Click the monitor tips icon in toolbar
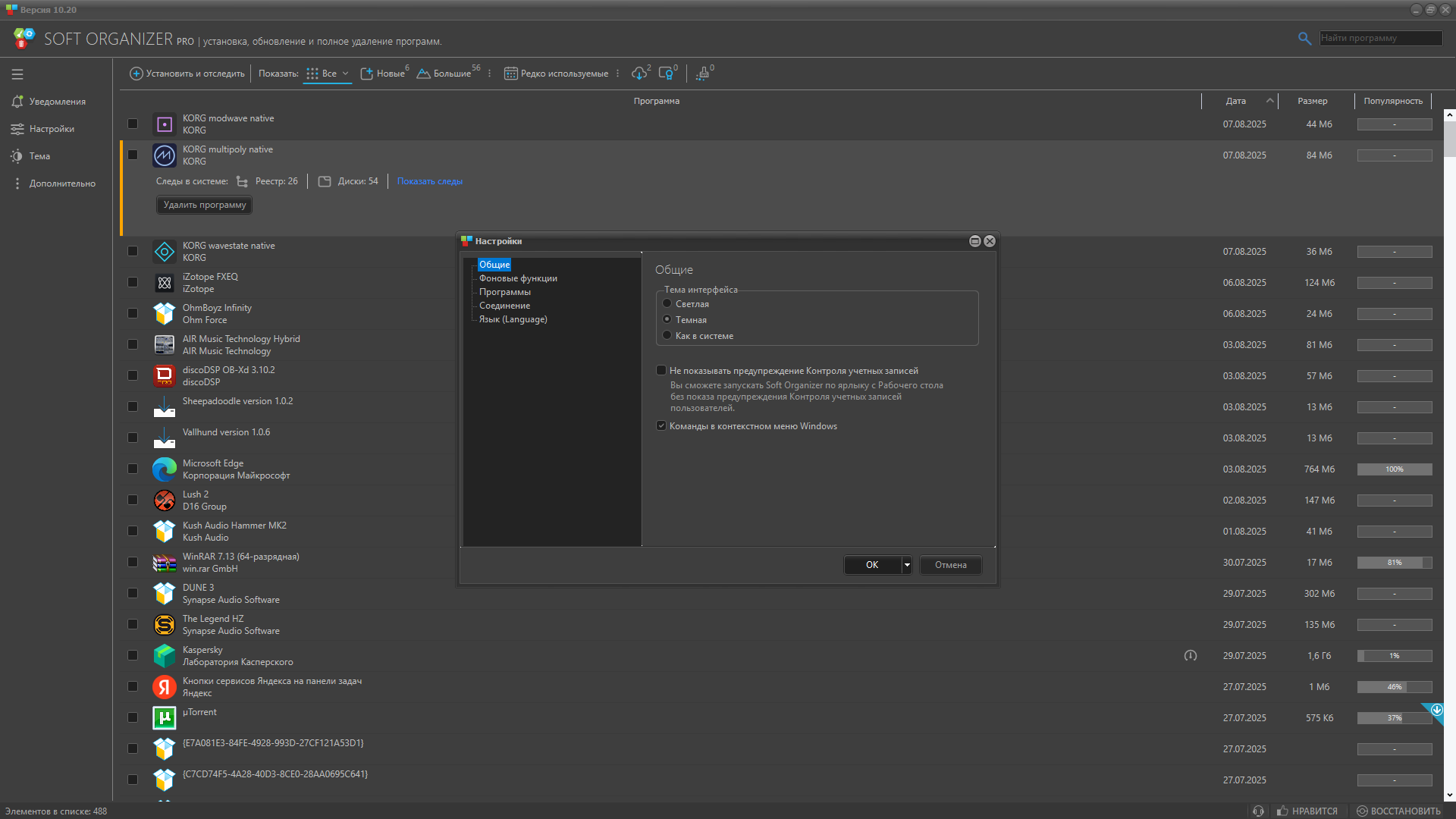The height and width of the screenshot is (819, 1456). (x=667, y=73)
